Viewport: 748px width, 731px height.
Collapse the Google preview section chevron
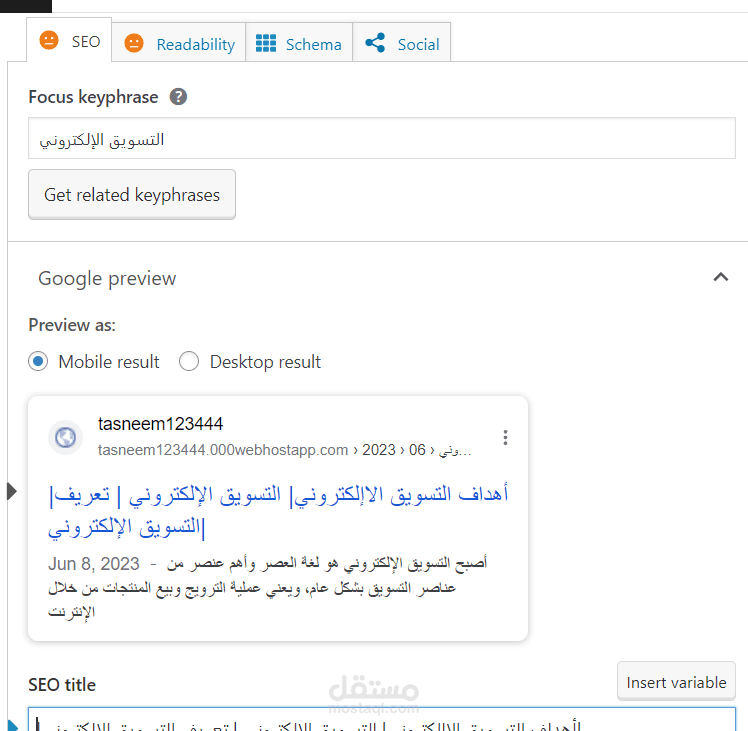(720, 277)
